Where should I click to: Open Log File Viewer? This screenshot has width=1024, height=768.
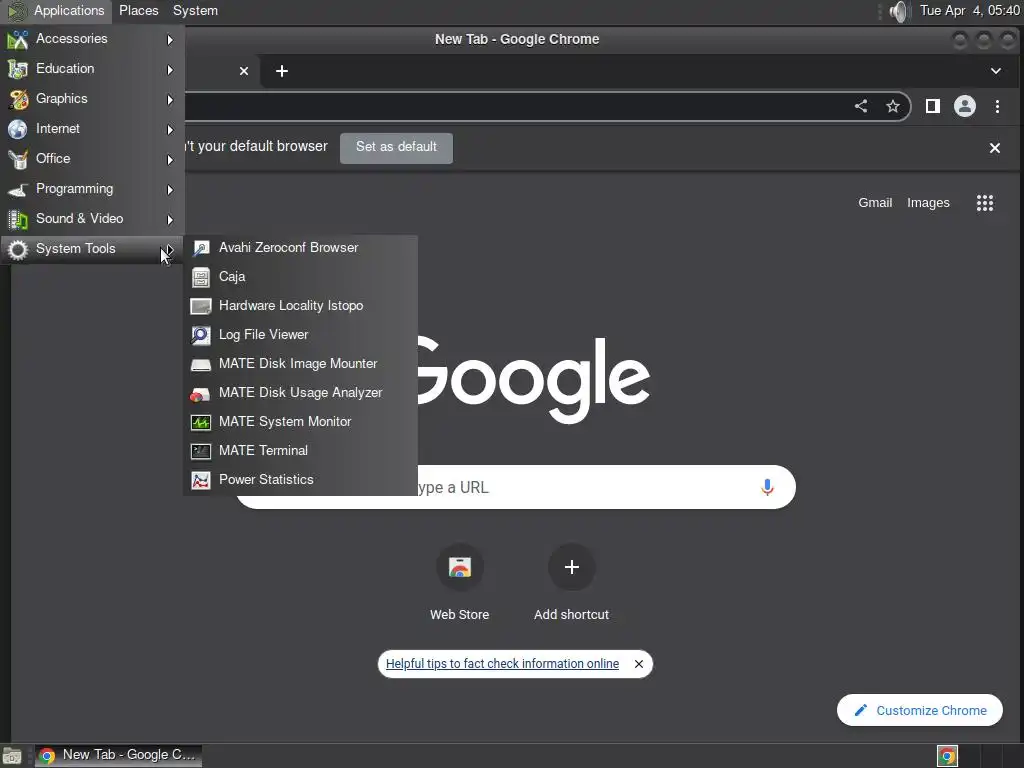coord(300,334)
